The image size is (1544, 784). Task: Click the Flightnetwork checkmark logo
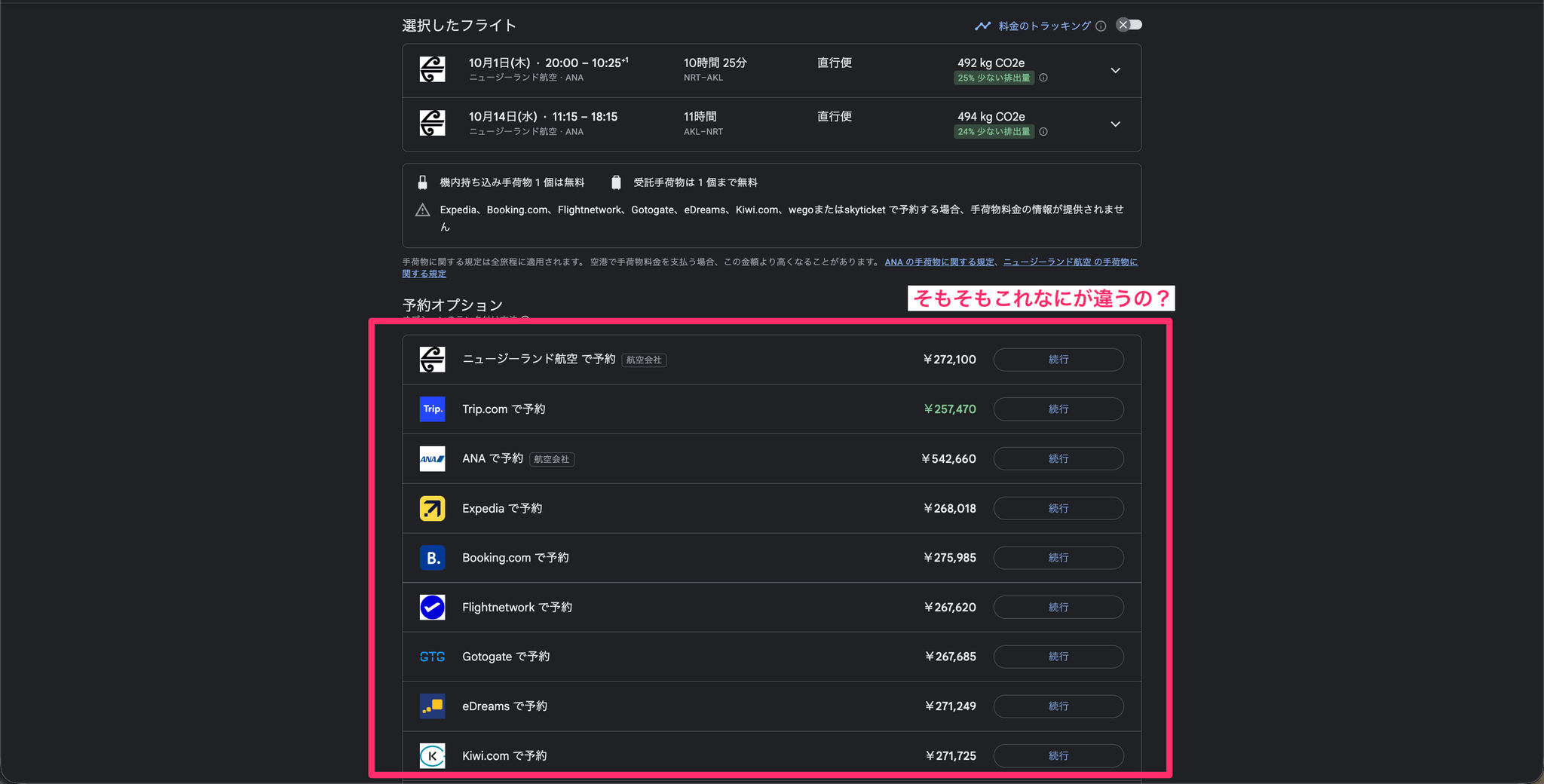[432, 607]
